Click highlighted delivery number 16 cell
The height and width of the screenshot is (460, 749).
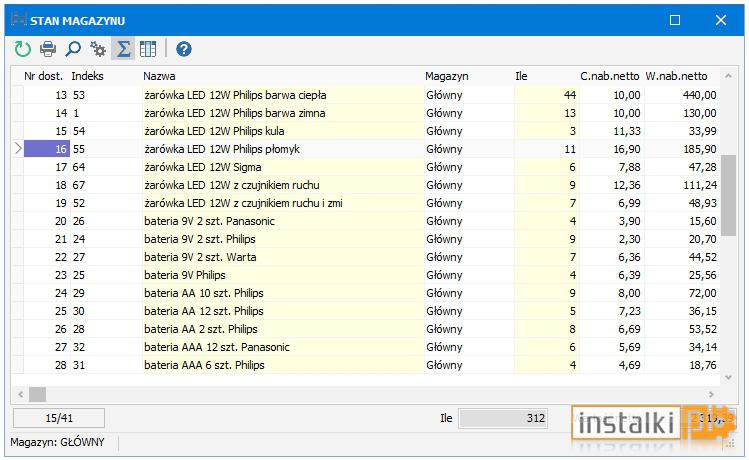point(47,149)
